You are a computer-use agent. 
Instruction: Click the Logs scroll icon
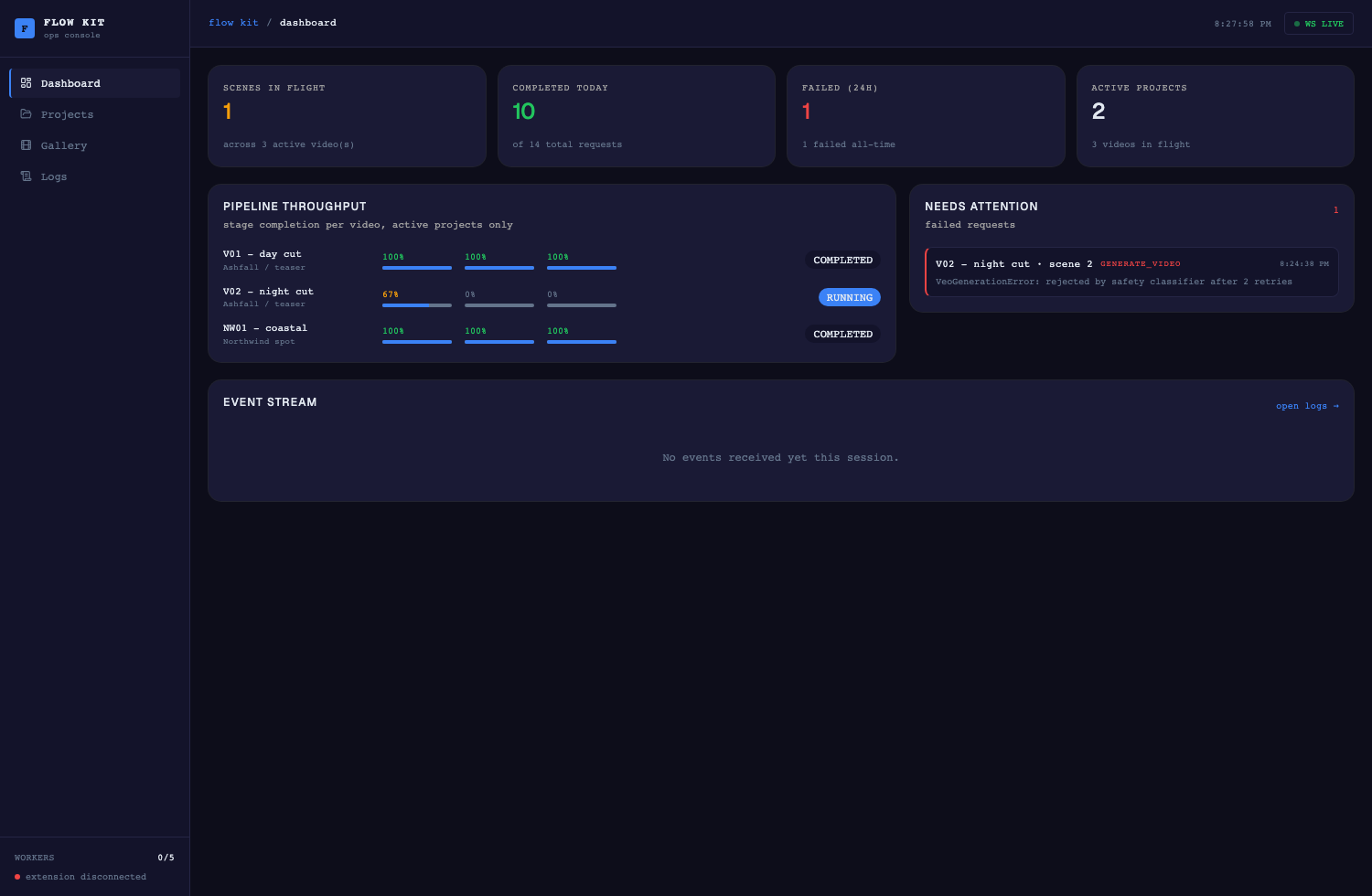coord(26,176)
